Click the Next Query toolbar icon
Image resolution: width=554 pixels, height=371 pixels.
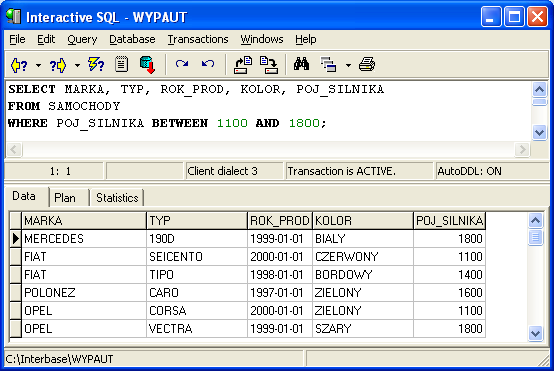point(58,65)
